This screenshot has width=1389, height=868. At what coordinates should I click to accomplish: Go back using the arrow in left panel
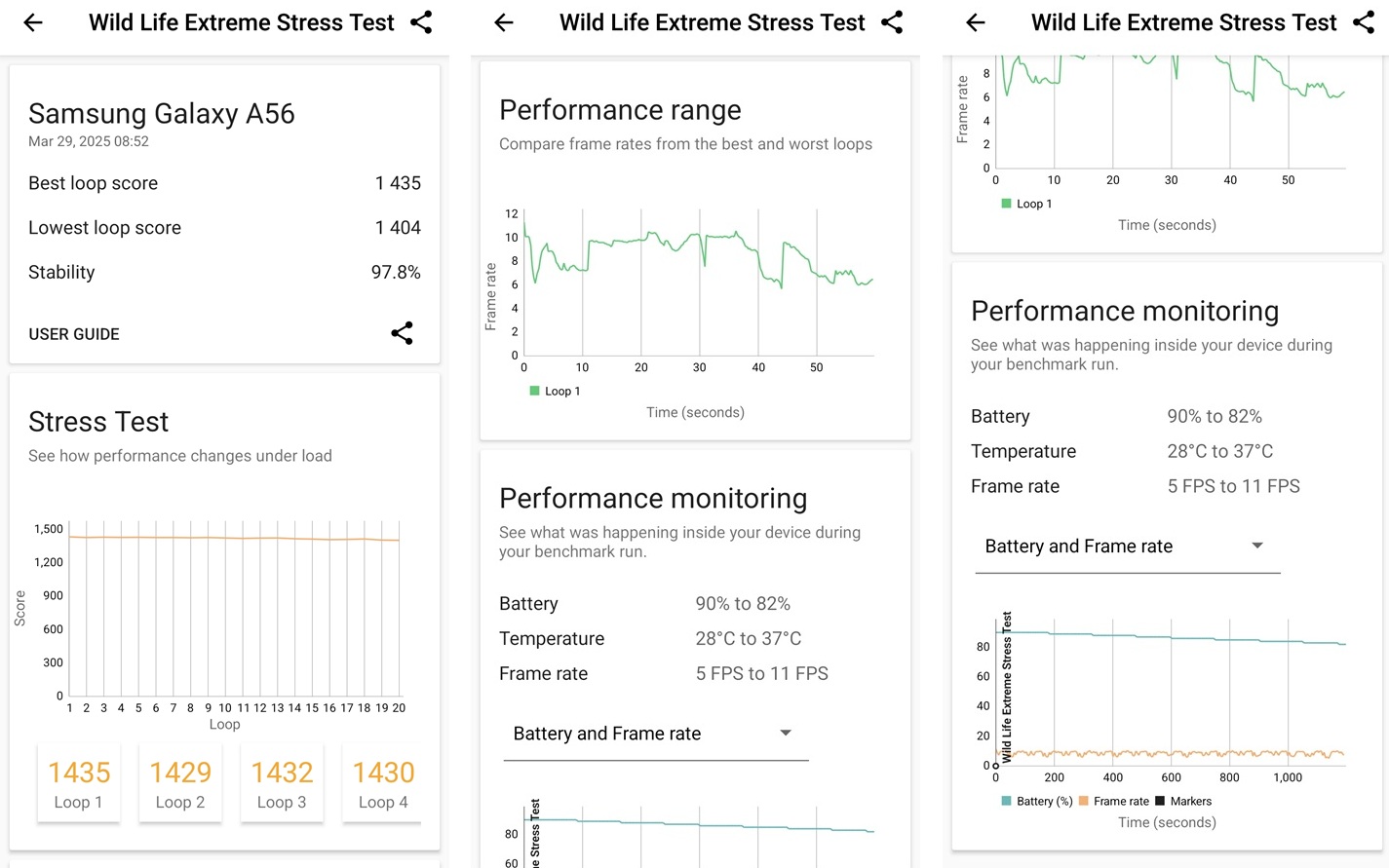point(33,22)
